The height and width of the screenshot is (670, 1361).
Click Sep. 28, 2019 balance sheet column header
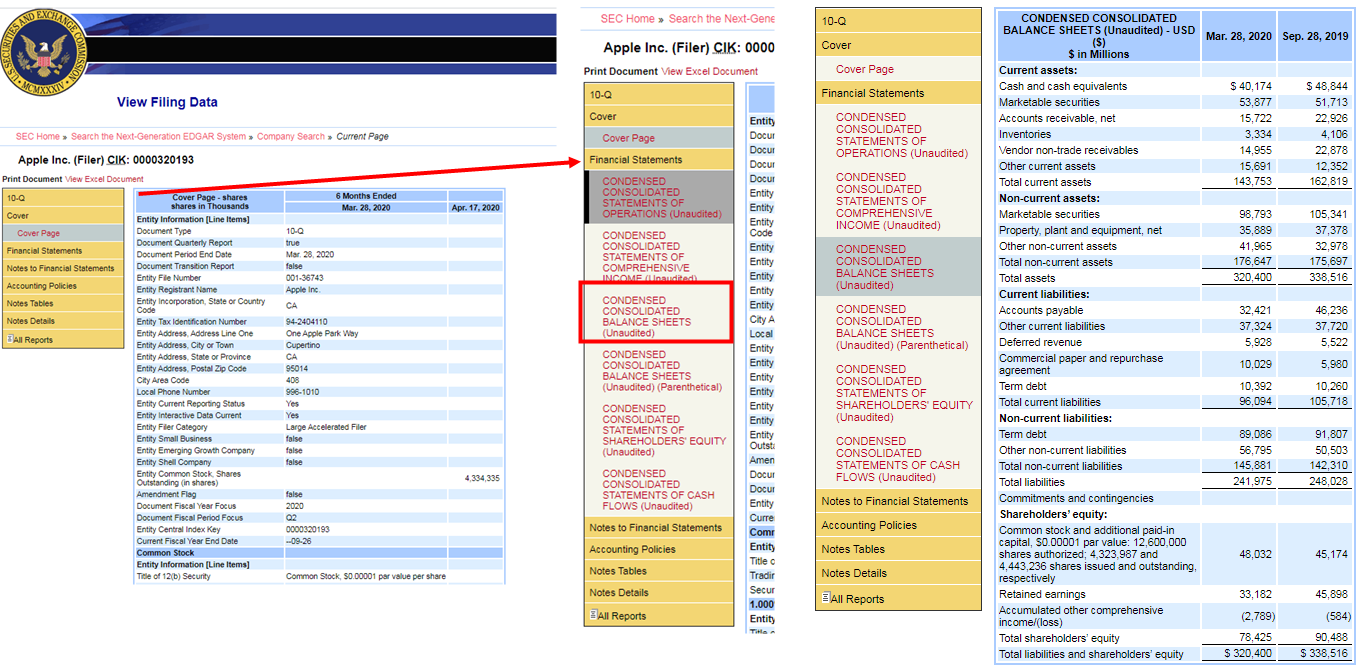pos(1315,36)
